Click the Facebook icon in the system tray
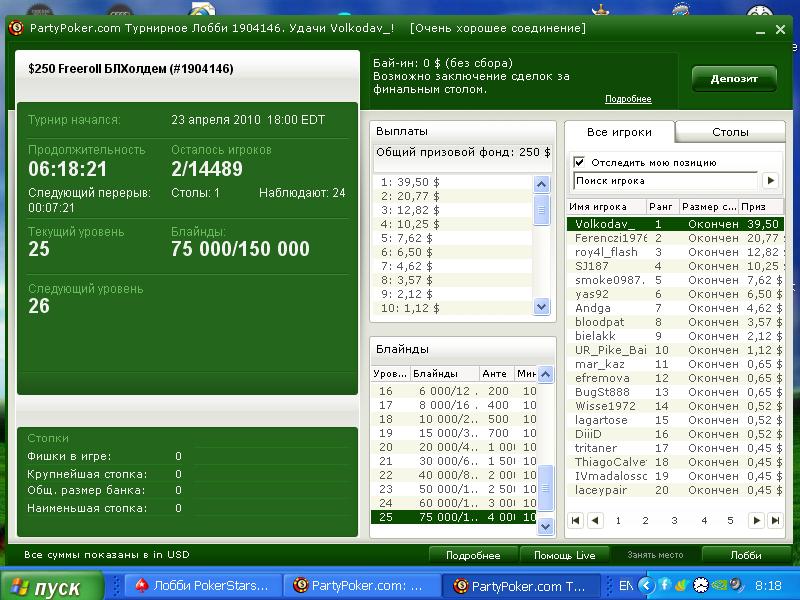Viewport: 800px width, 600px height. (665, 585)
